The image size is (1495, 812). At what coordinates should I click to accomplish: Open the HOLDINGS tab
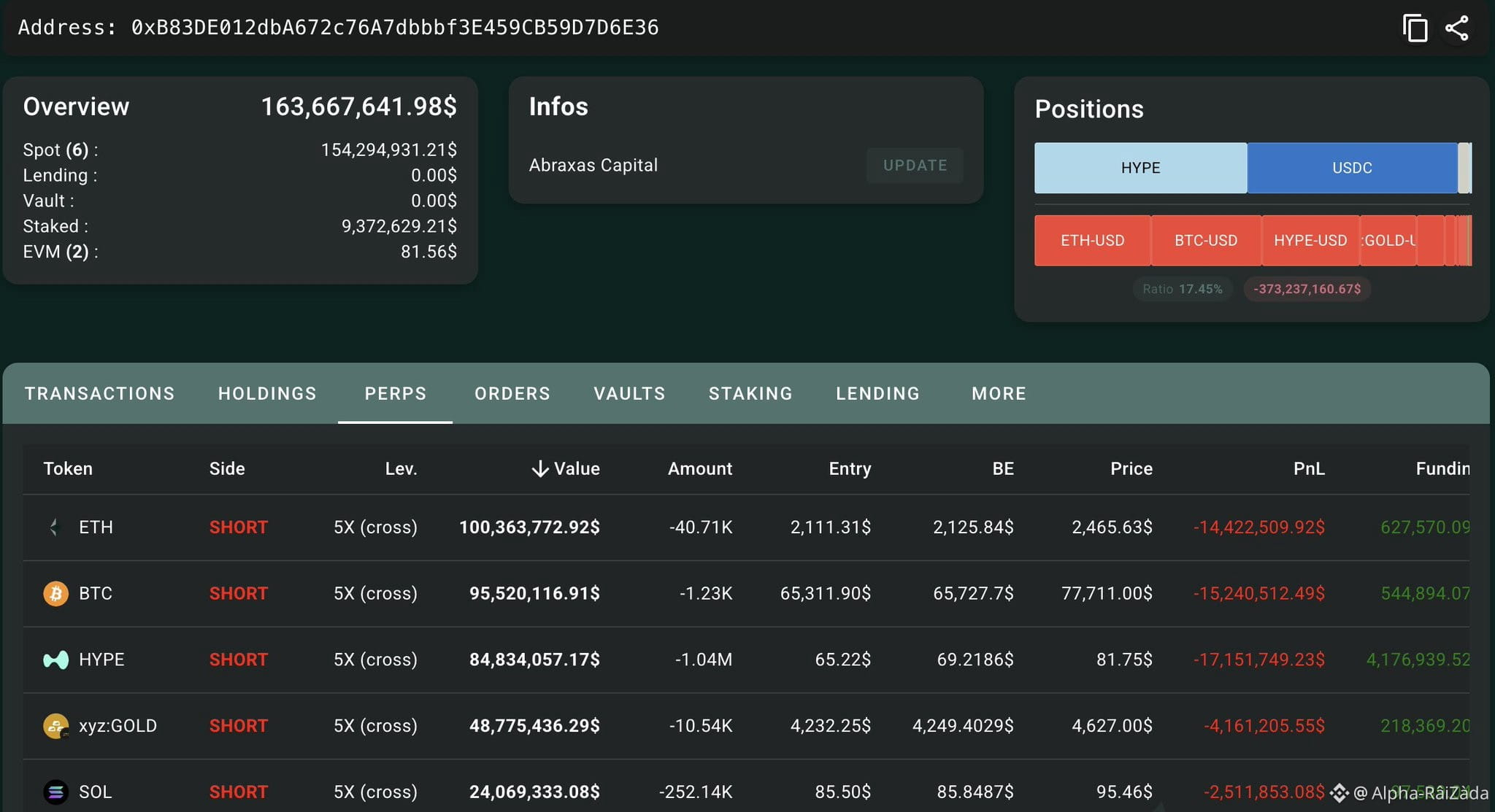coord(267,393)
